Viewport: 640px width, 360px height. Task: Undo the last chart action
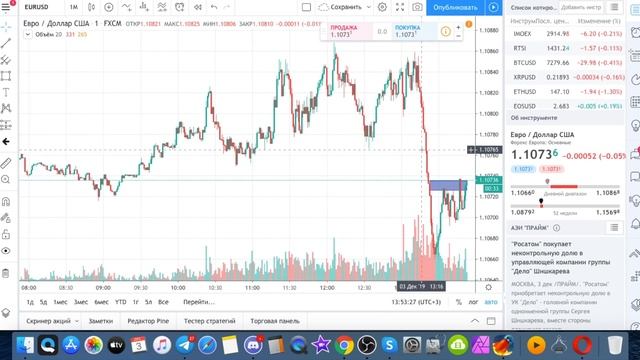pos(214,7)
